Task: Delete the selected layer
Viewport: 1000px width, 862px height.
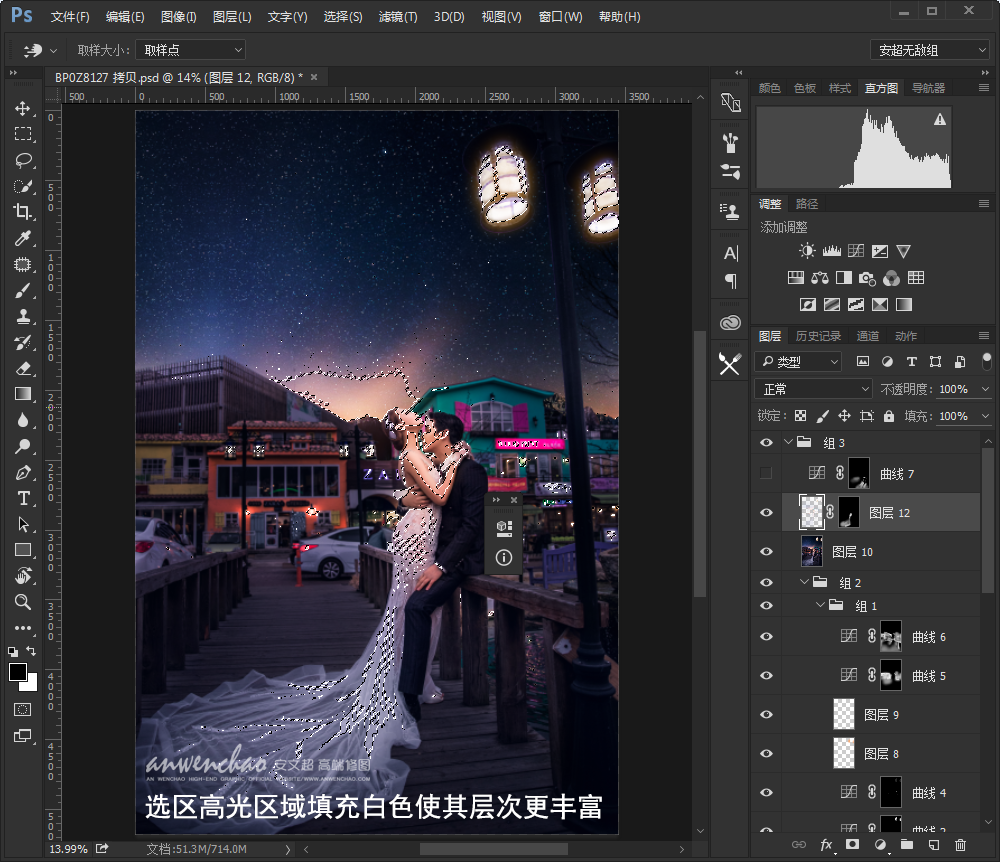Action: pos(960,845)
